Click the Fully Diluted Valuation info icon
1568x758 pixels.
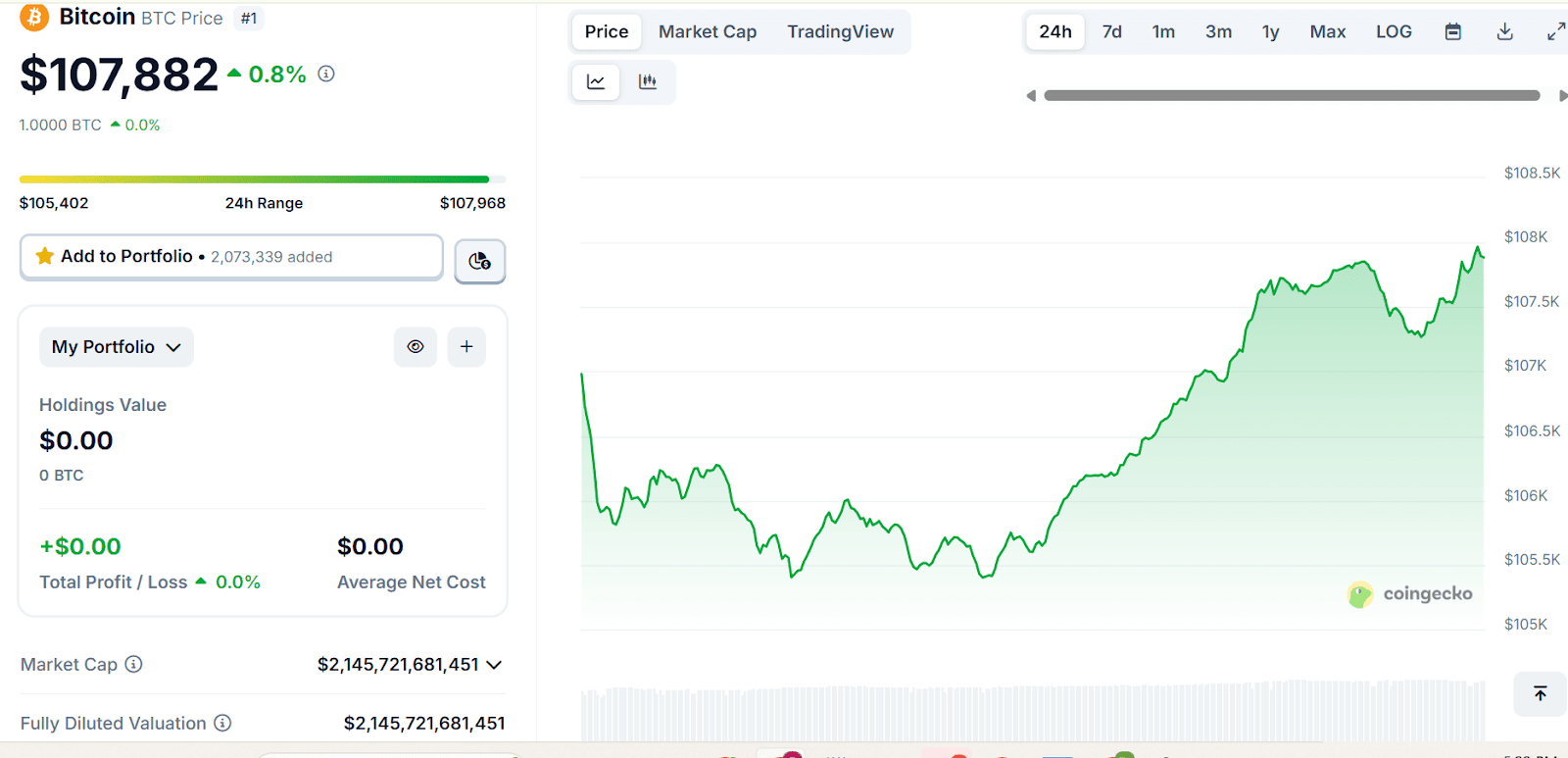click(222, 723)
